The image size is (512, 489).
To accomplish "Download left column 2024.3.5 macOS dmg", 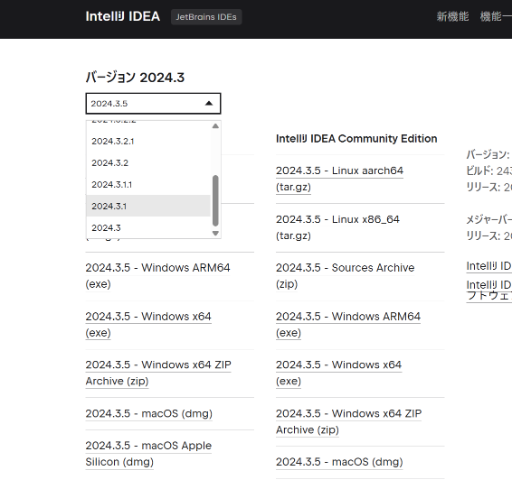I will tap(149, 413).
